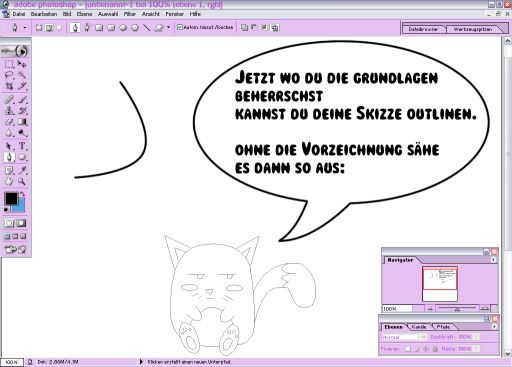The width and height of the screenshot is (512, 367).
Task: Open the Dateibrowser palette tab
Action: click(x=423, y=29)
